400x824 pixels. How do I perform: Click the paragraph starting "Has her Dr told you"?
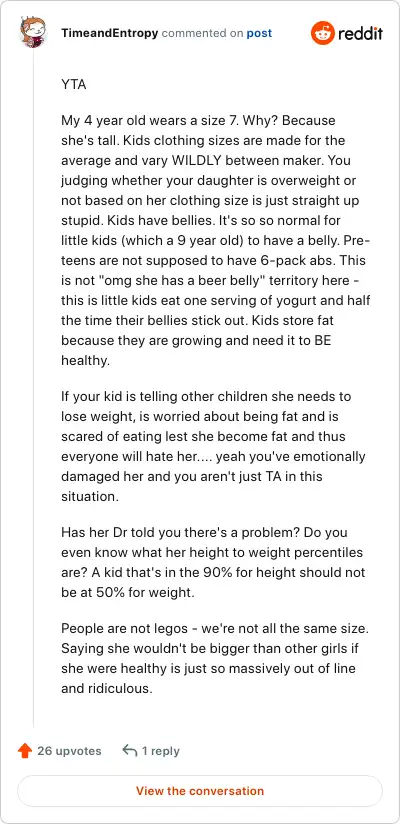tap(213, 562)
